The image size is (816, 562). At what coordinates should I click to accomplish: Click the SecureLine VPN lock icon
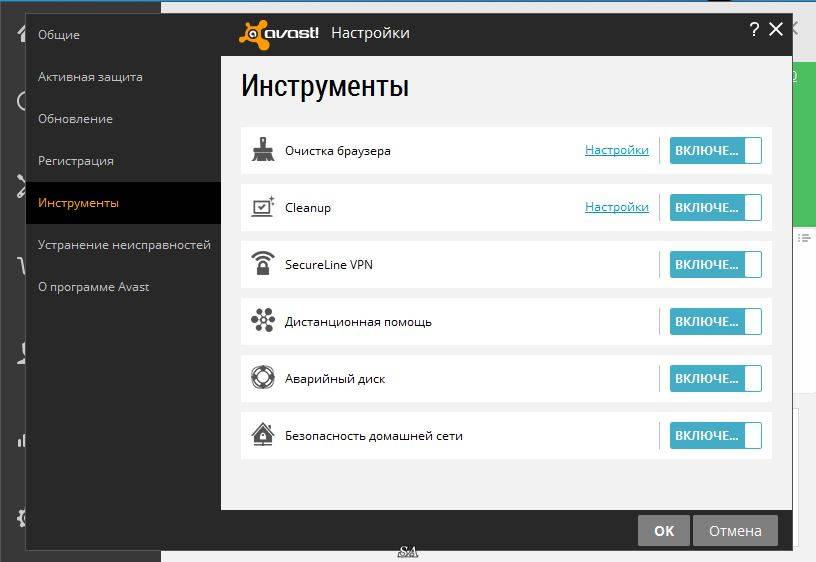pyautogui.click(x=263, y=263)
